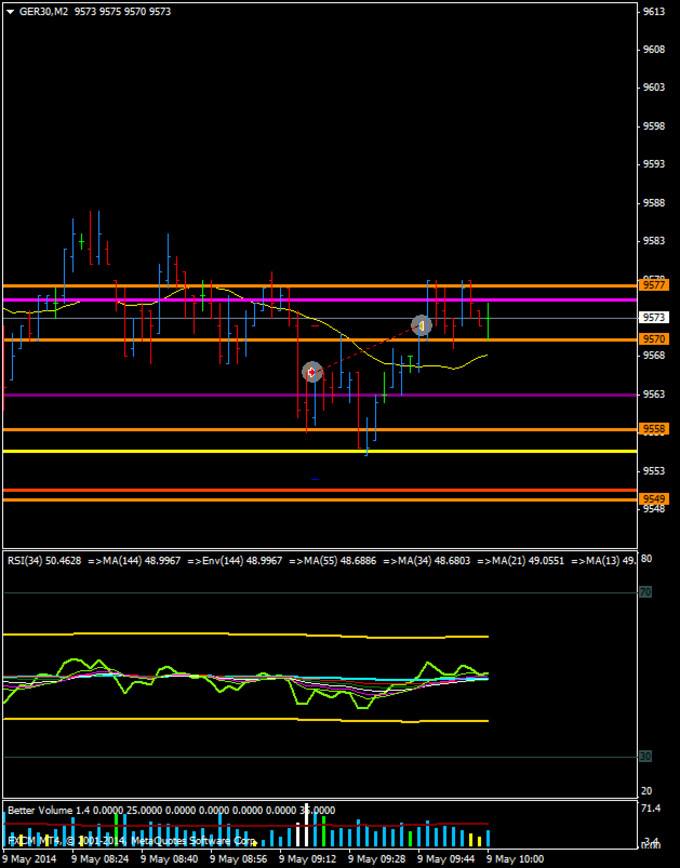Image resolution: width=680 pixels, height=868 pixels.
Task: Open the chart menu triangle beside GER30,M2
Action: pos(9,11)
